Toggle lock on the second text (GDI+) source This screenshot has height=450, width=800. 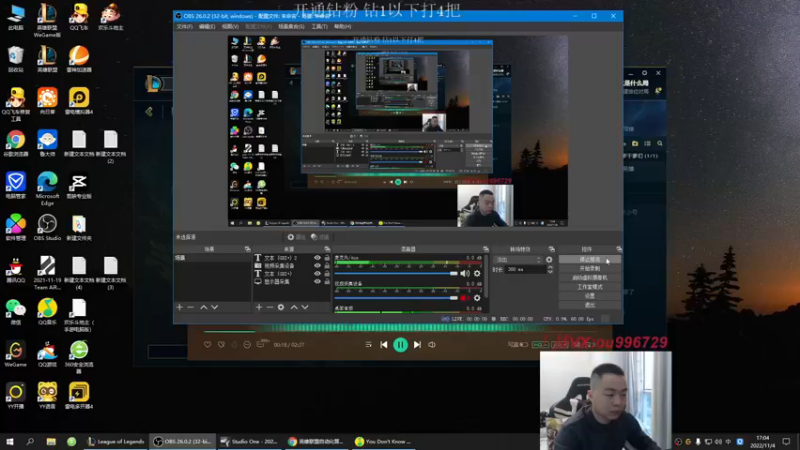(x=327, y=274)
